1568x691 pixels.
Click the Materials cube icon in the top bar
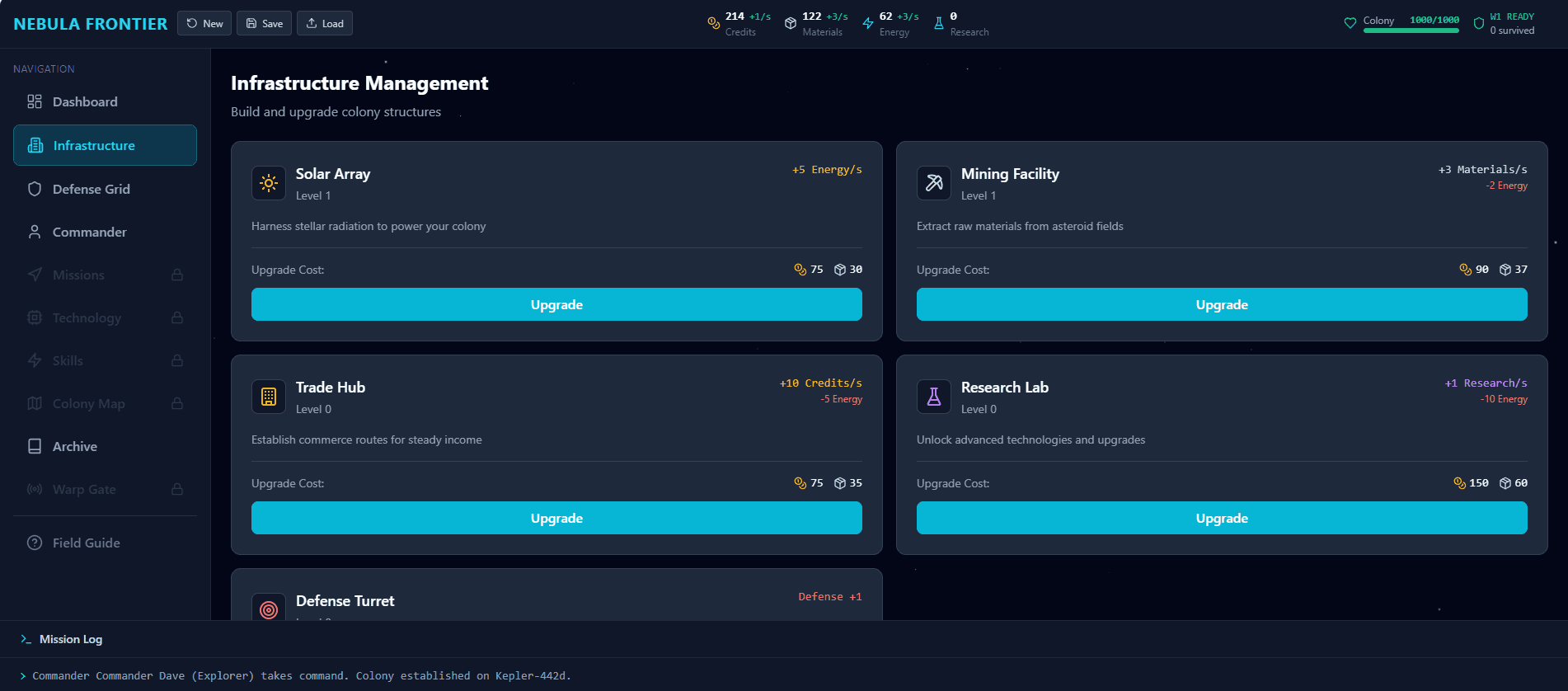pos(791,23)
